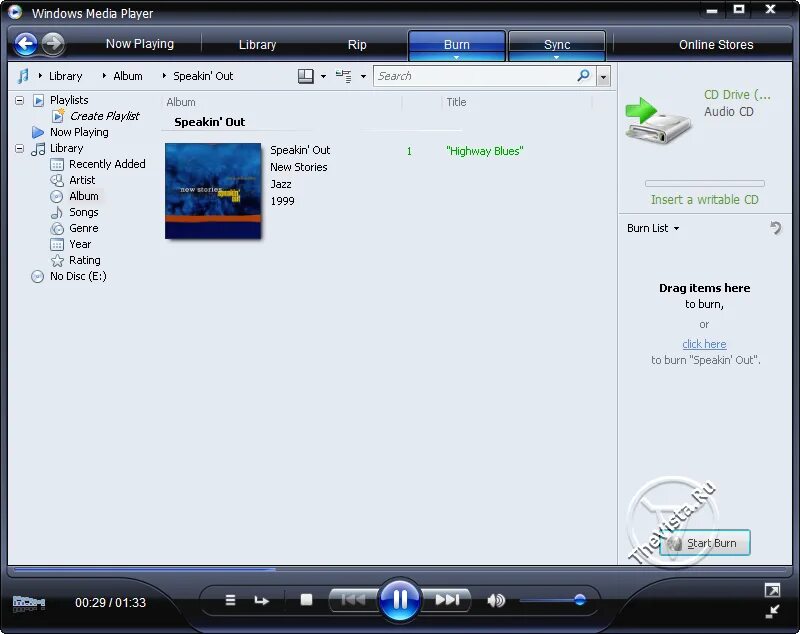Click the CD Drive label in burn pane

click(737, 95)
